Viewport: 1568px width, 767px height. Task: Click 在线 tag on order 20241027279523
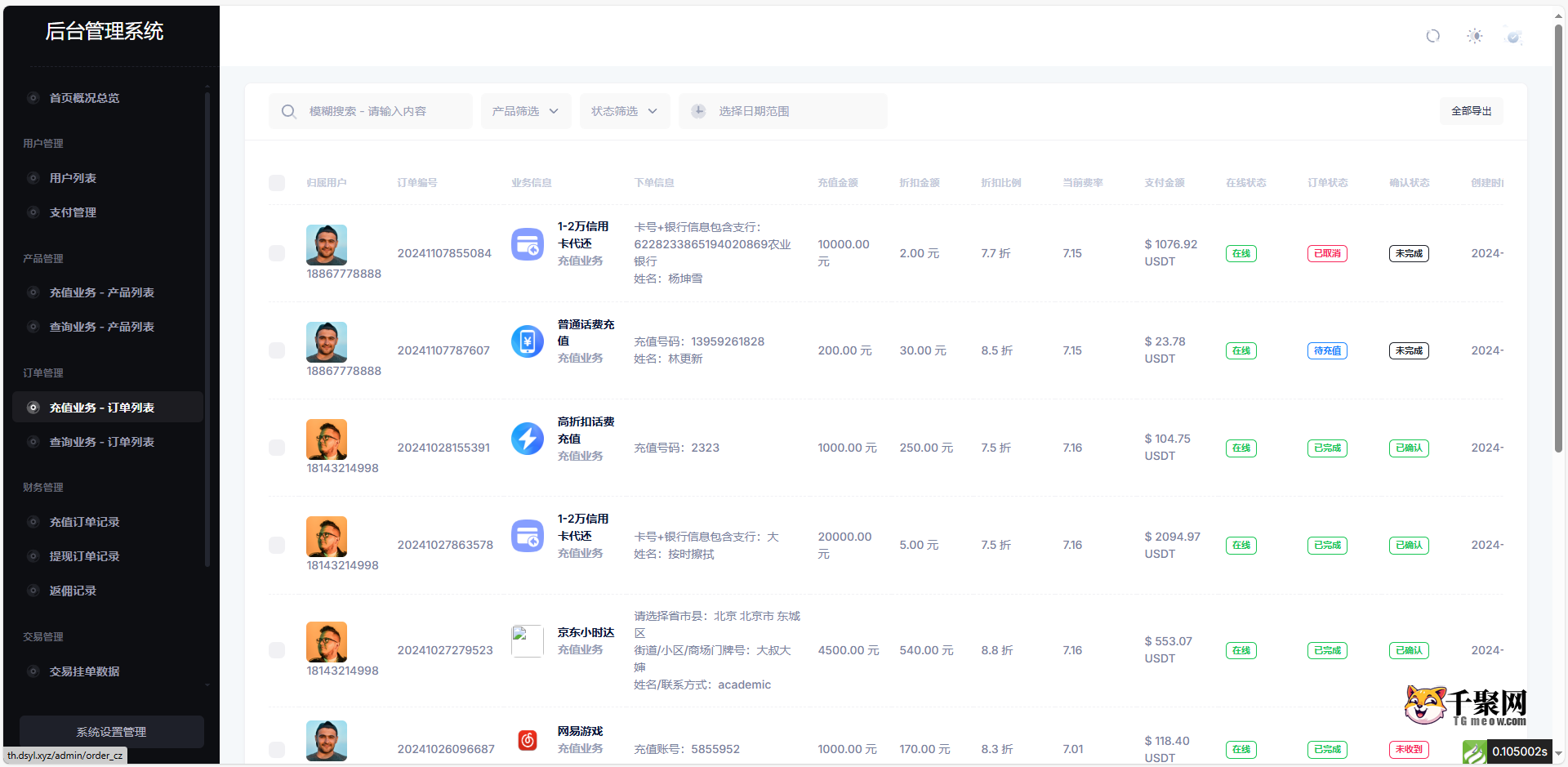click(1241, 650)
